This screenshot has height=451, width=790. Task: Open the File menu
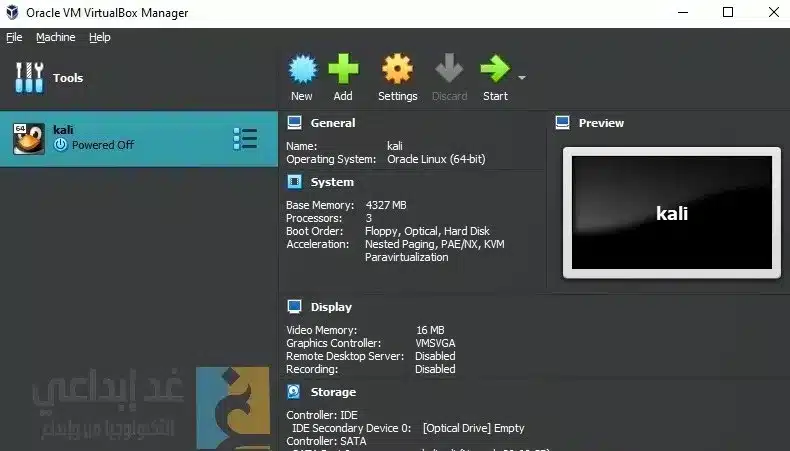coord(14,37)
